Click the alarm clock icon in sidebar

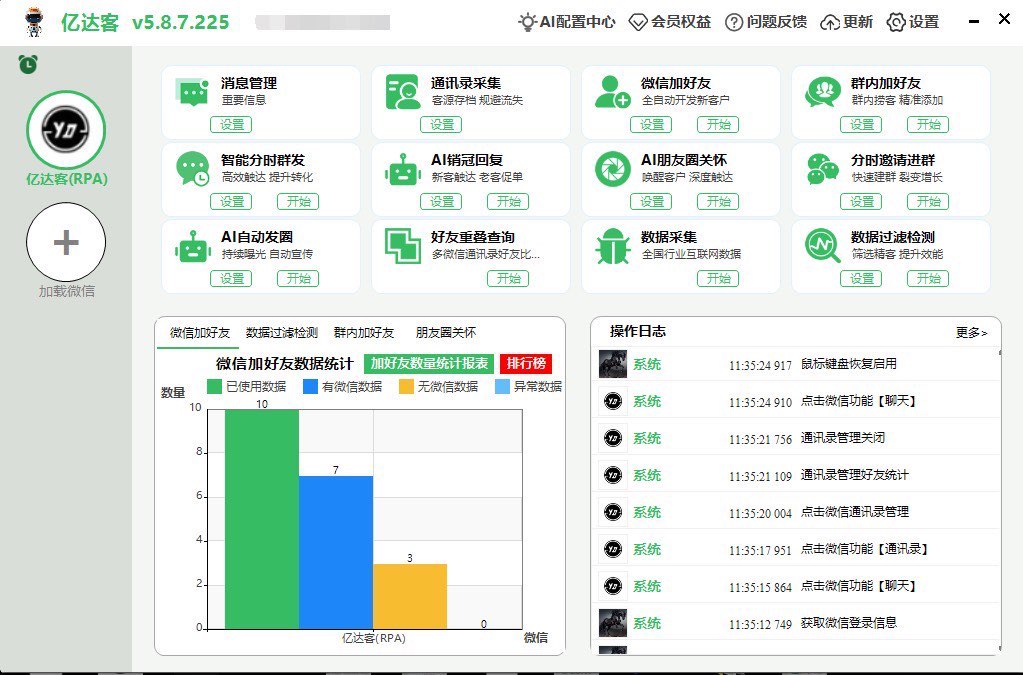(28, 65)
